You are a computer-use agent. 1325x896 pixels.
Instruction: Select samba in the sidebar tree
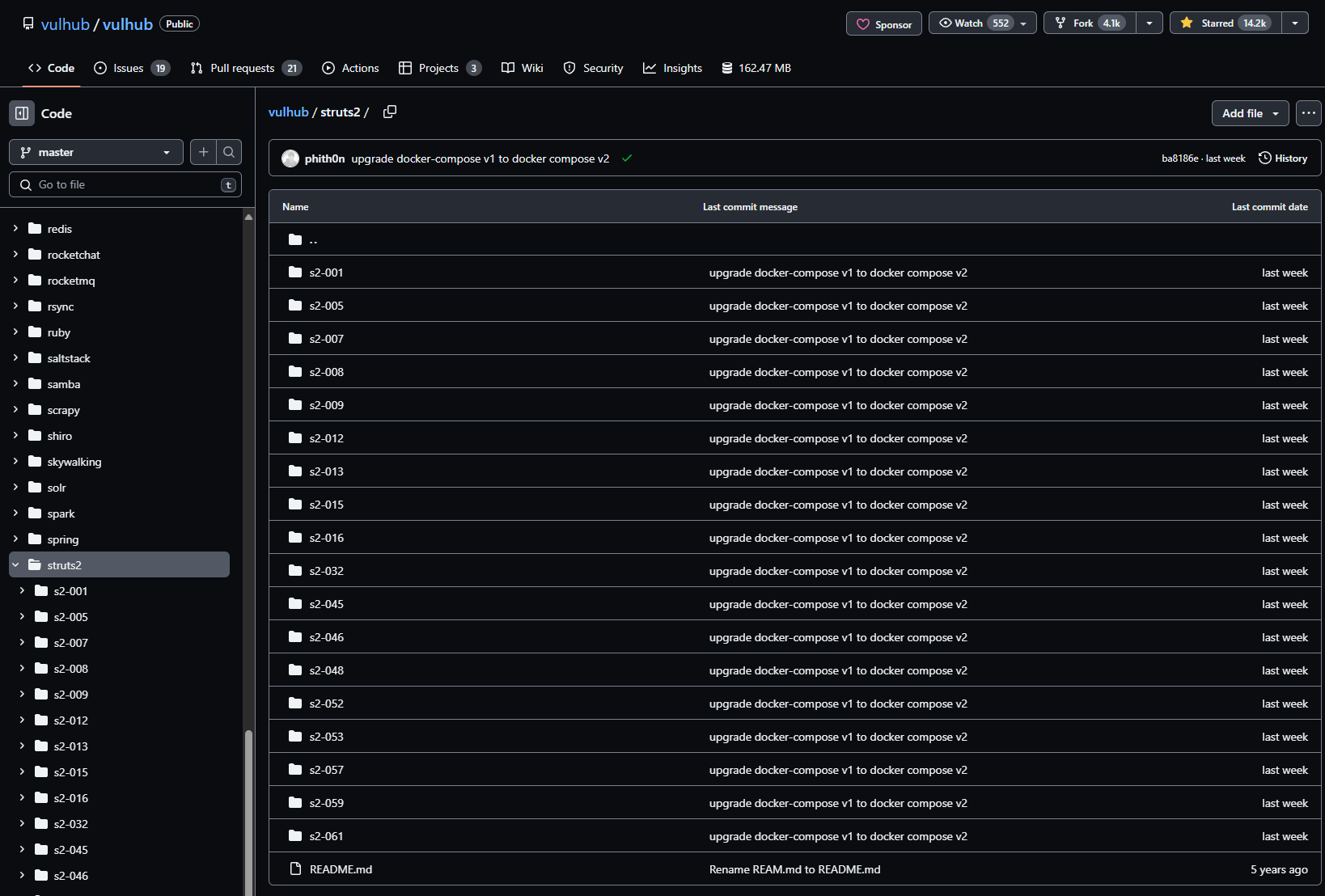pos(64,384)
